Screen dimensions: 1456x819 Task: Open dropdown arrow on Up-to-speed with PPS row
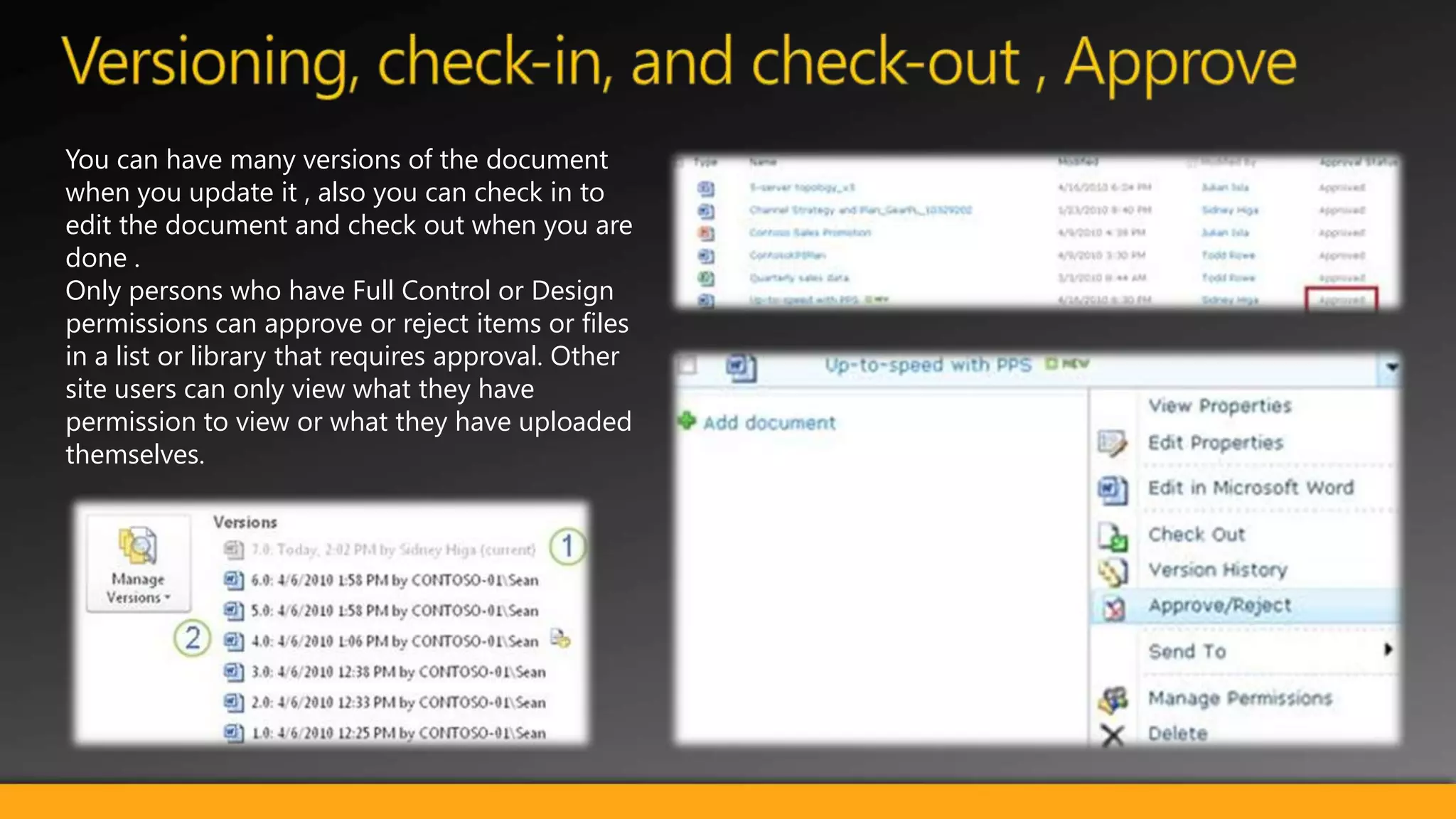(x=1391, y=368)
